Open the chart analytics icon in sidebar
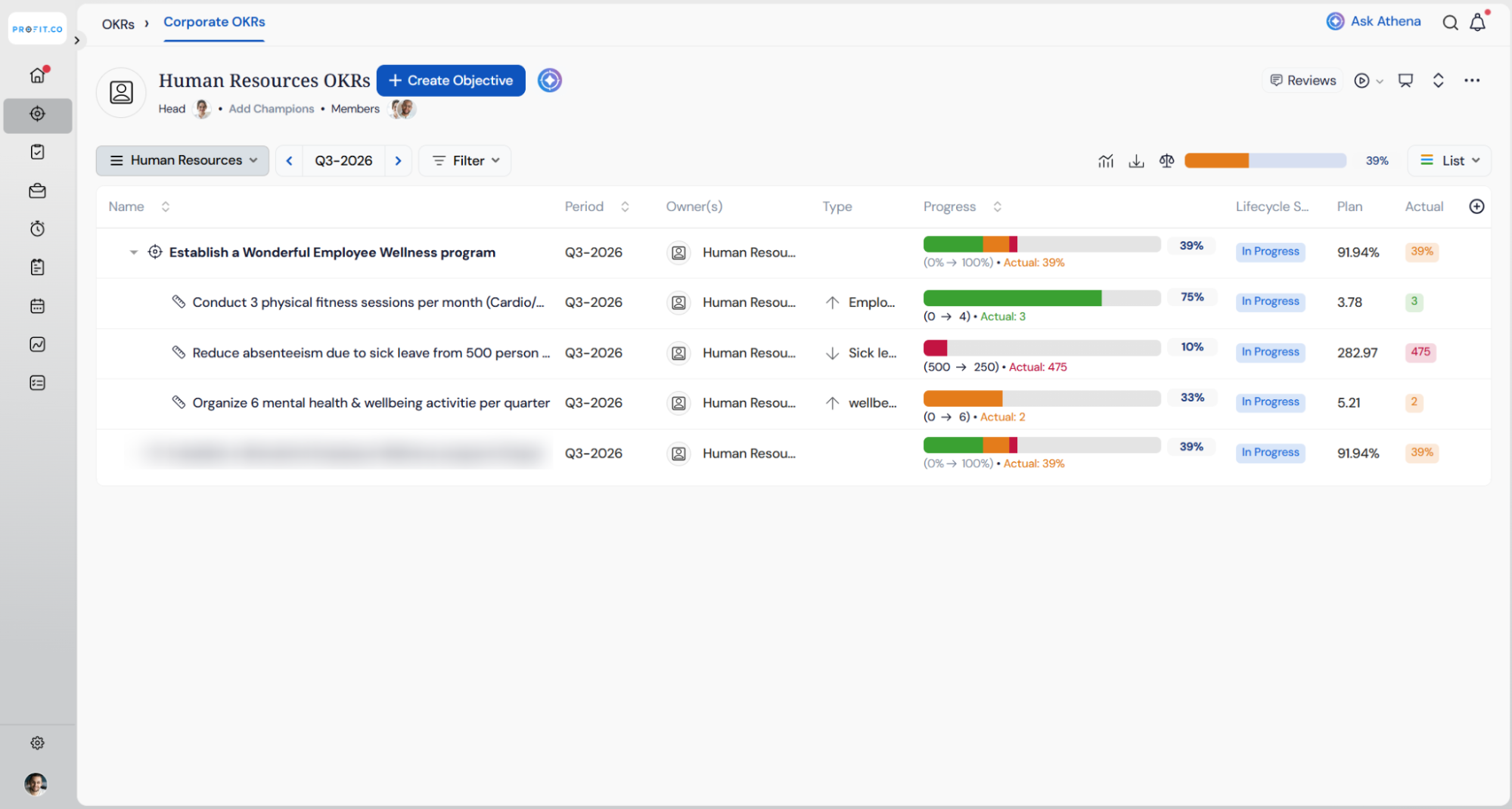 tap(38, 344)
